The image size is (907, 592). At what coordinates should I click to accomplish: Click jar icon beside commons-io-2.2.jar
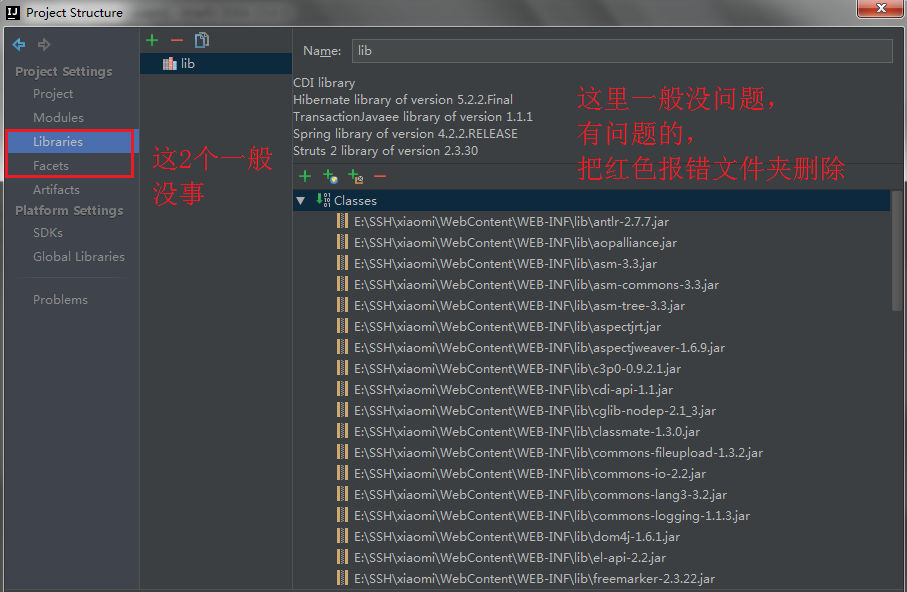tap(342, 473)
